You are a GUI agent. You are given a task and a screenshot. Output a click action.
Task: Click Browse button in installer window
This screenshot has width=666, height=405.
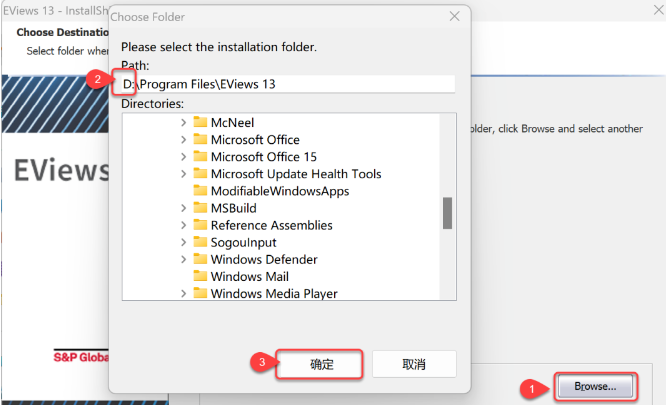[595, 386]
